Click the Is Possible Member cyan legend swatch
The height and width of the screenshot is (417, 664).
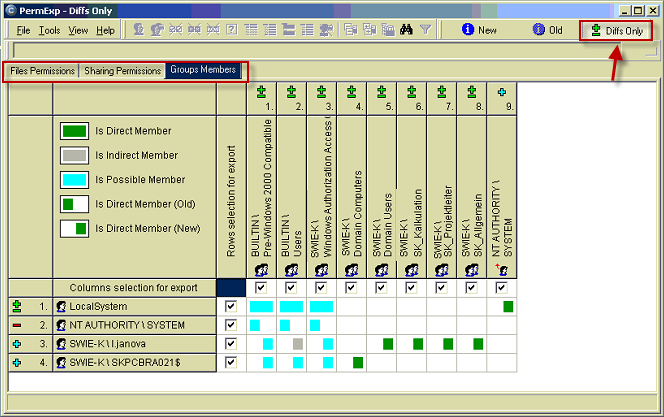click(74, 180)
